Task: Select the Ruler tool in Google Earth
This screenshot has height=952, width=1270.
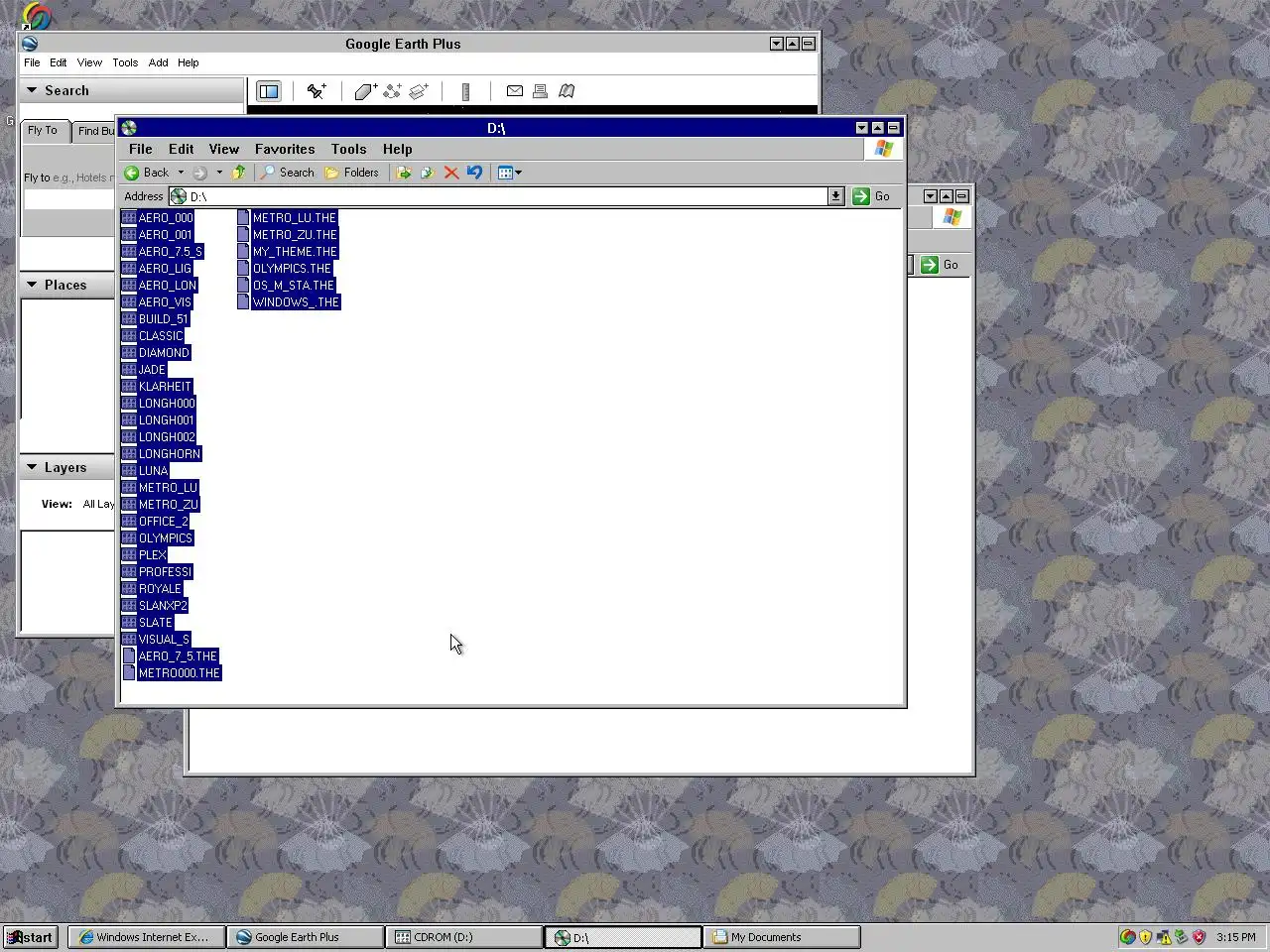Action: (465, 91)
